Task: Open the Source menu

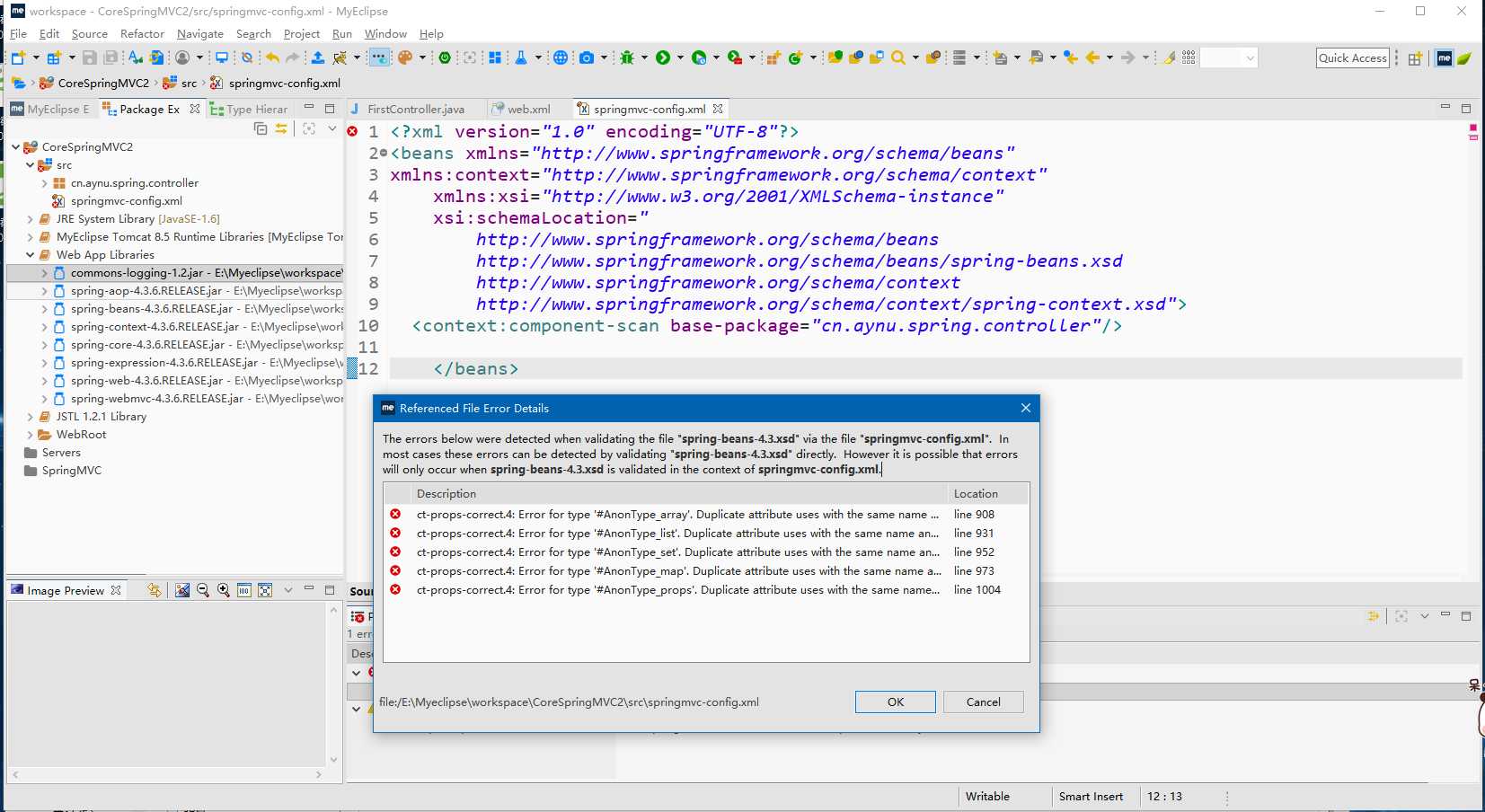Action: (x=90, y=33)
